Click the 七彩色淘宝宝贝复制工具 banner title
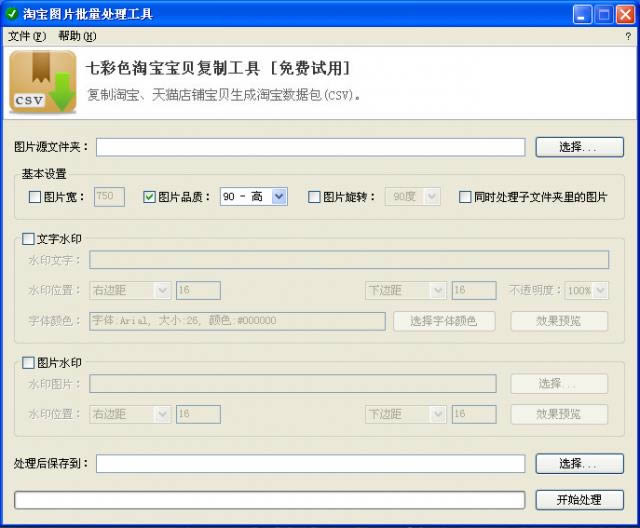 pyautogui.click(x=218, y=69)
